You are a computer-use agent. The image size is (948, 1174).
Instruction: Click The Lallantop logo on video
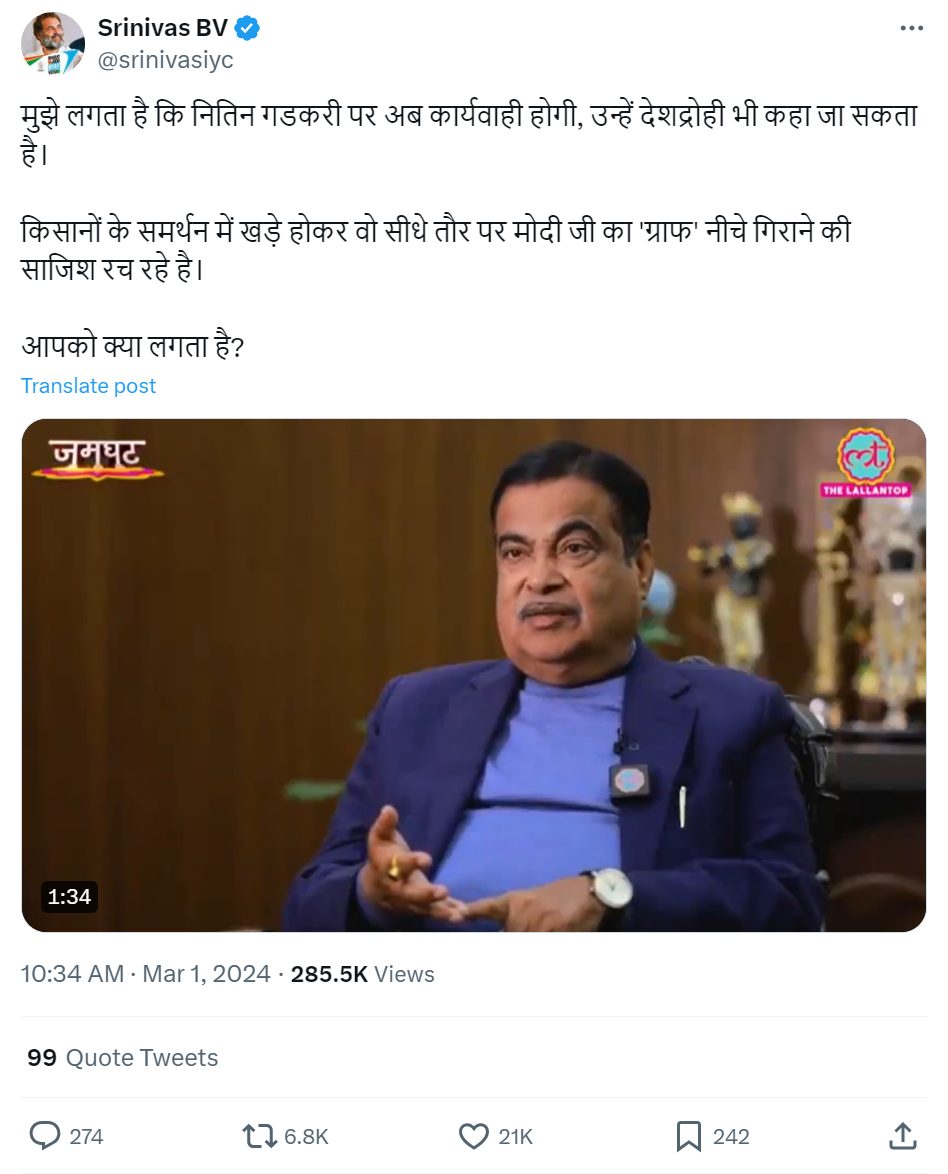tap(866, 463)
